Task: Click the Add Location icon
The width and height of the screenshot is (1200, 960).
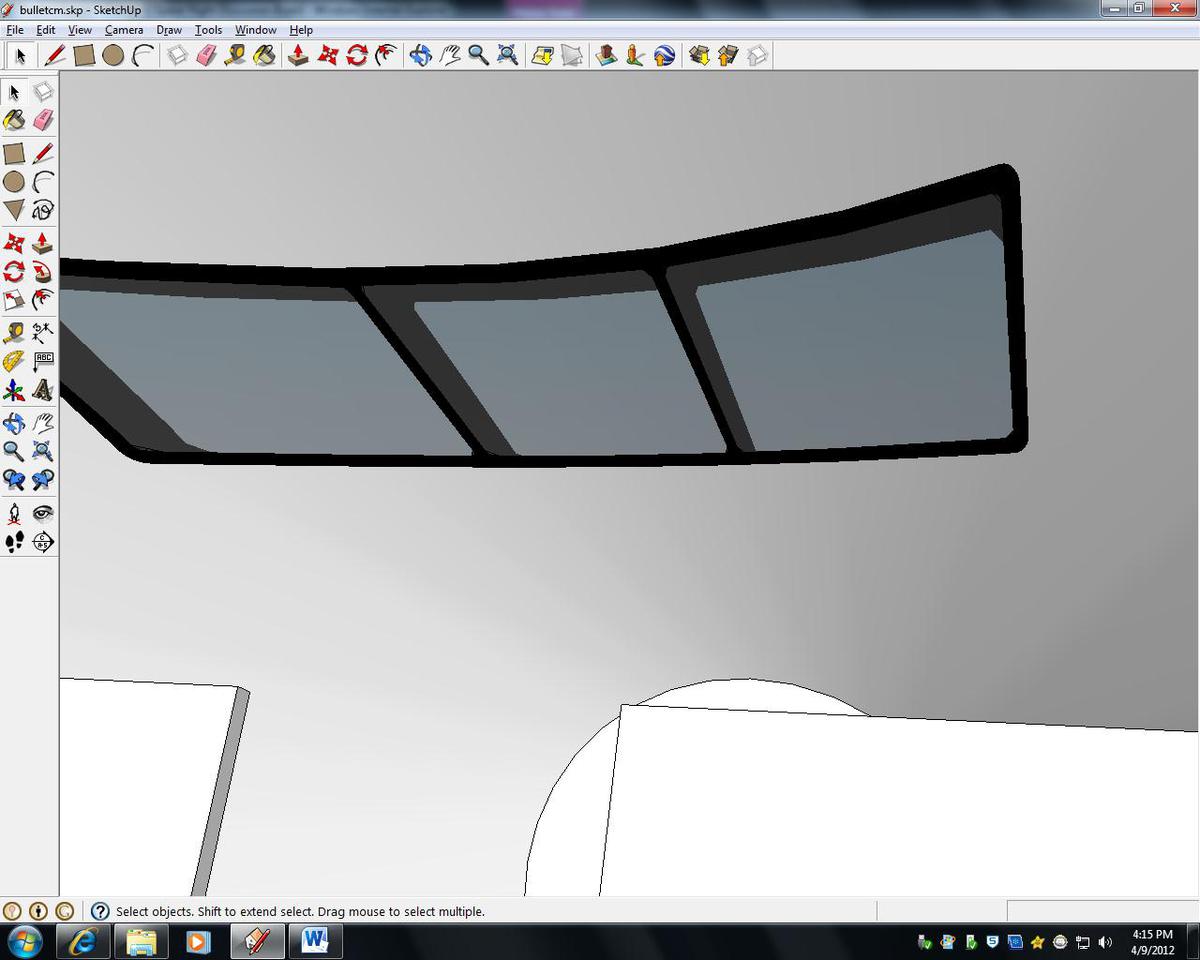Action: point(542,55)
